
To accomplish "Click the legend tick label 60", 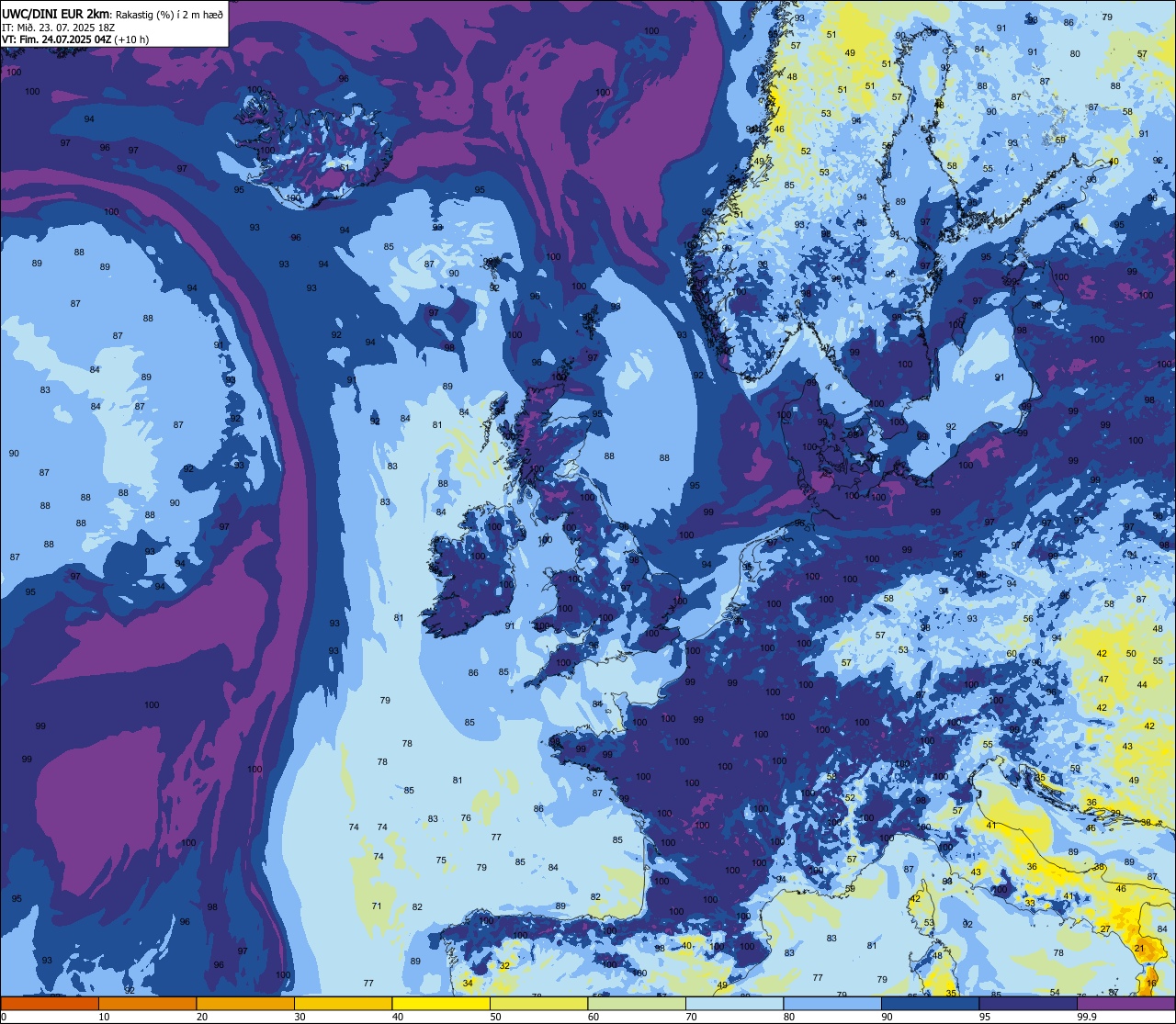I will click(594, 1017).
